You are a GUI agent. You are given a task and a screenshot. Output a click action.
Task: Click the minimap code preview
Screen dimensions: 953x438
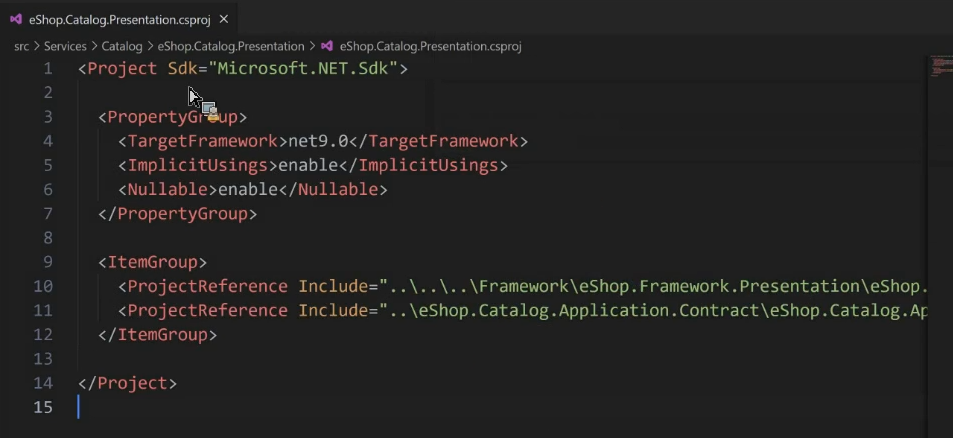click(x=940, y=66)
